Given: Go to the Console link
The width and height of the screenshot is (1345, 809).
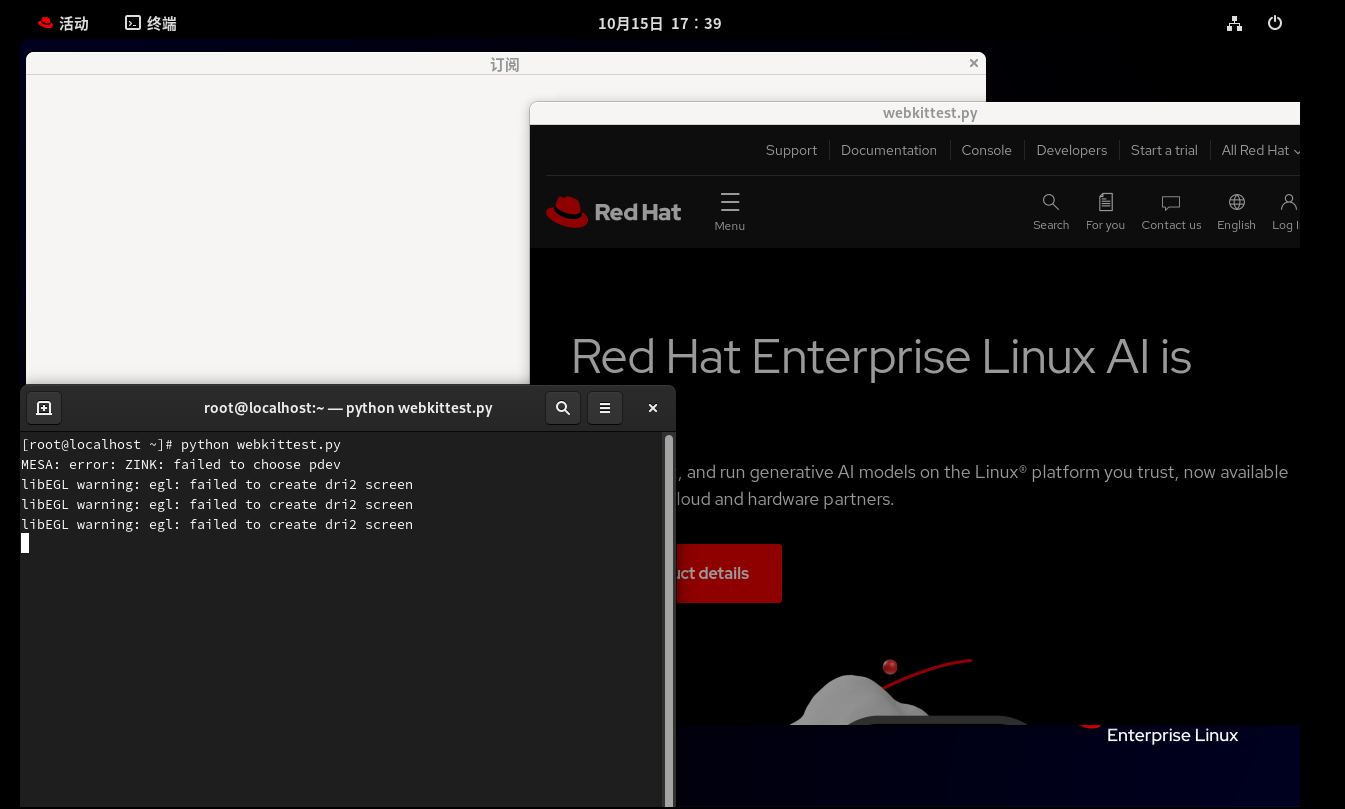Looking at the screenshot, I should click(987, 150).
